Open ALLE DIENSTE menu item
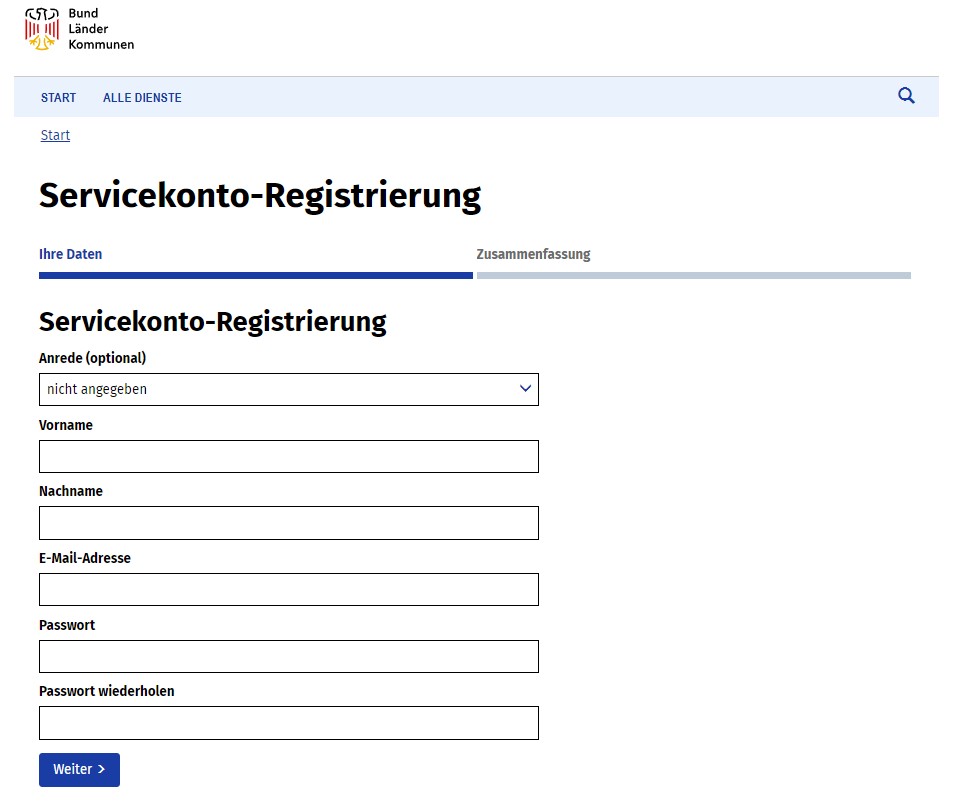963x811 pixels. click(x=142, y=98)
